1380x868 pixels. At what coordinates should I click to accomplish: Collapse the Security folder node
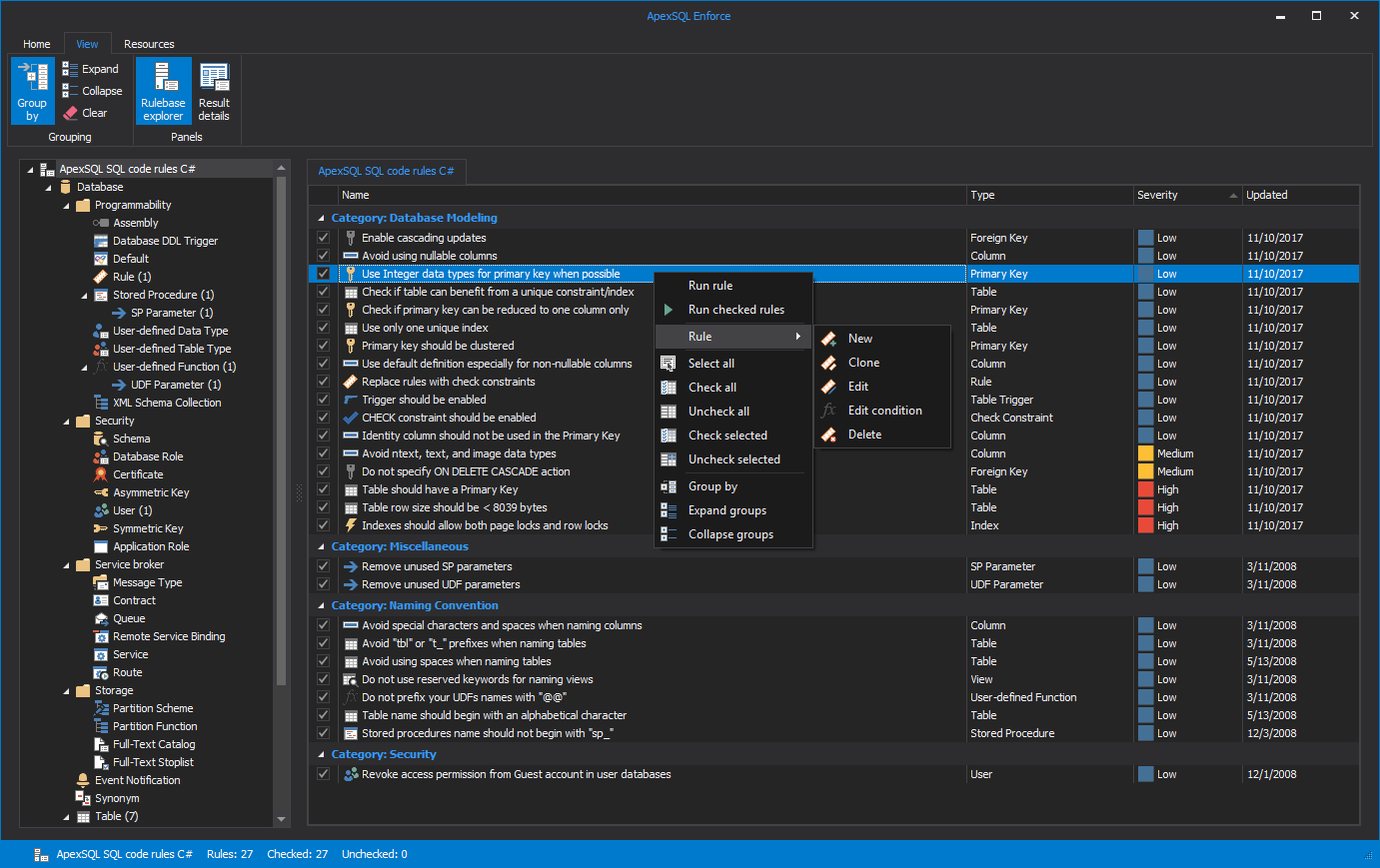[66, 421]
